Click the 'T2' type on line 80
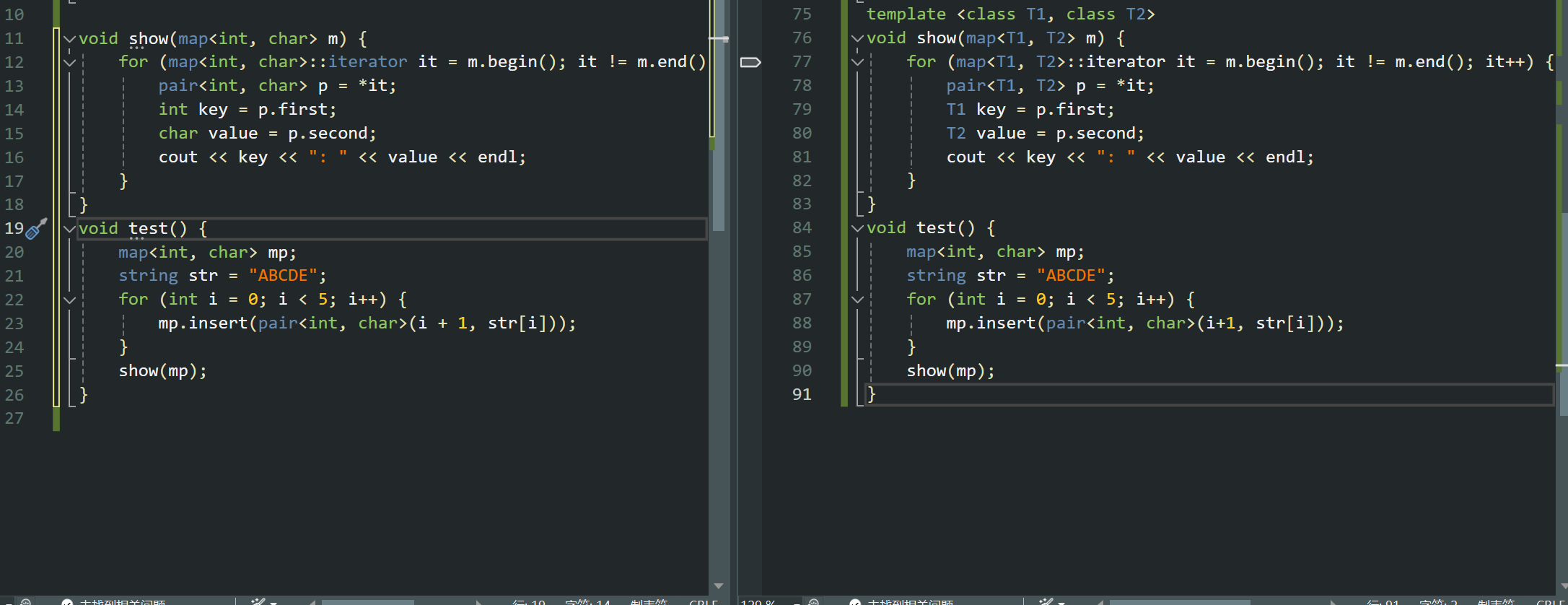Screen dimensions: 1568x605 [956, 134]
